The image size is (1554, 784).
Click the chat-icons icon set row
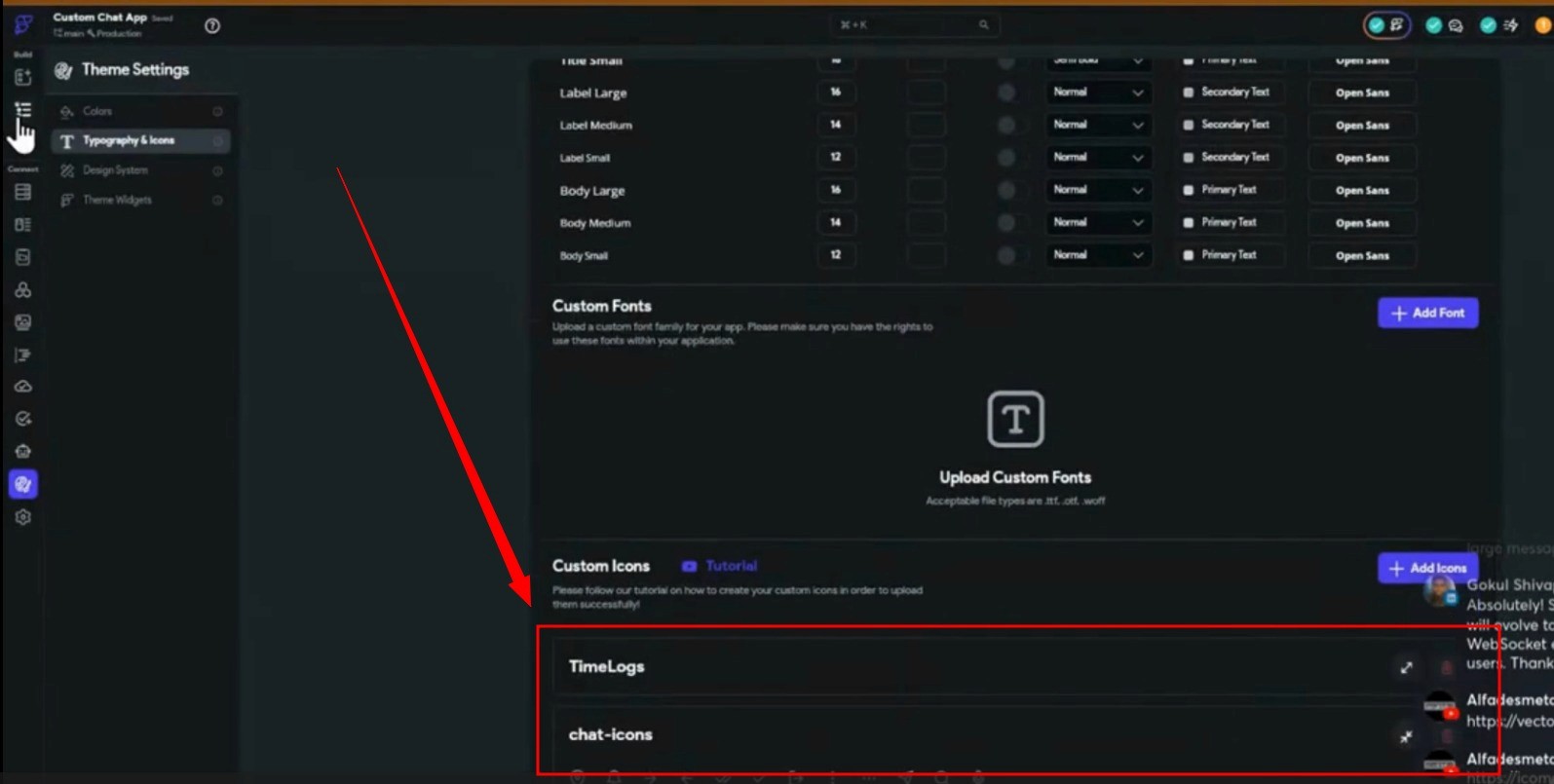pos(1010,735)
